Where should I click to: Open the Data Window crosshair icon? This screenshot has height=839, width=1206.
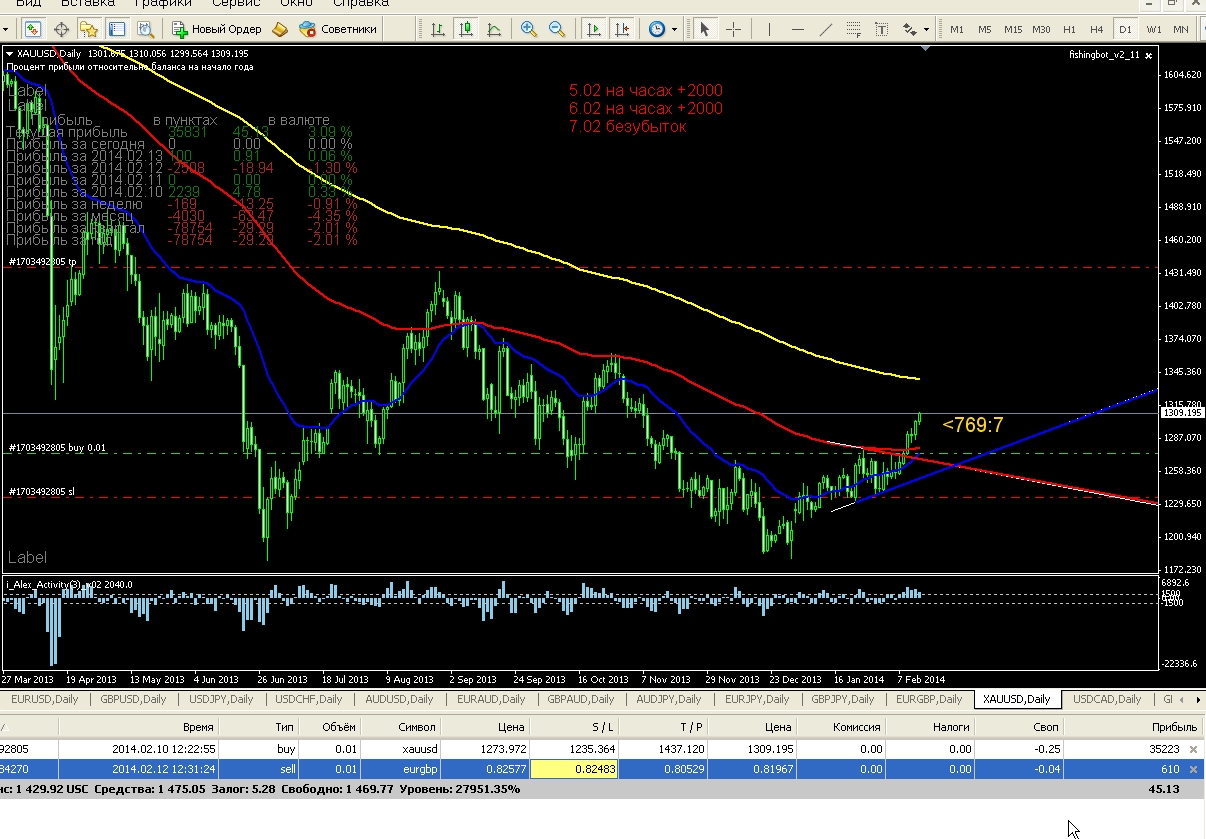click(61, 29)
